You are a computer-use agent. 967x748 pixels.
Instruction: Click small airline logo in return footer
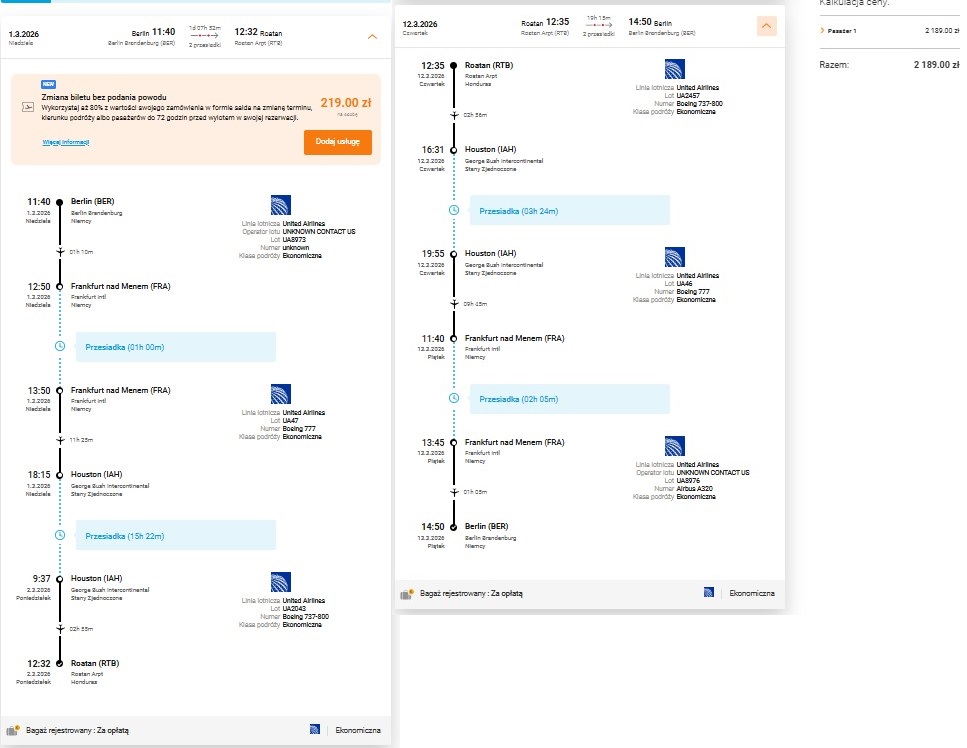click(x=709, y=593)
